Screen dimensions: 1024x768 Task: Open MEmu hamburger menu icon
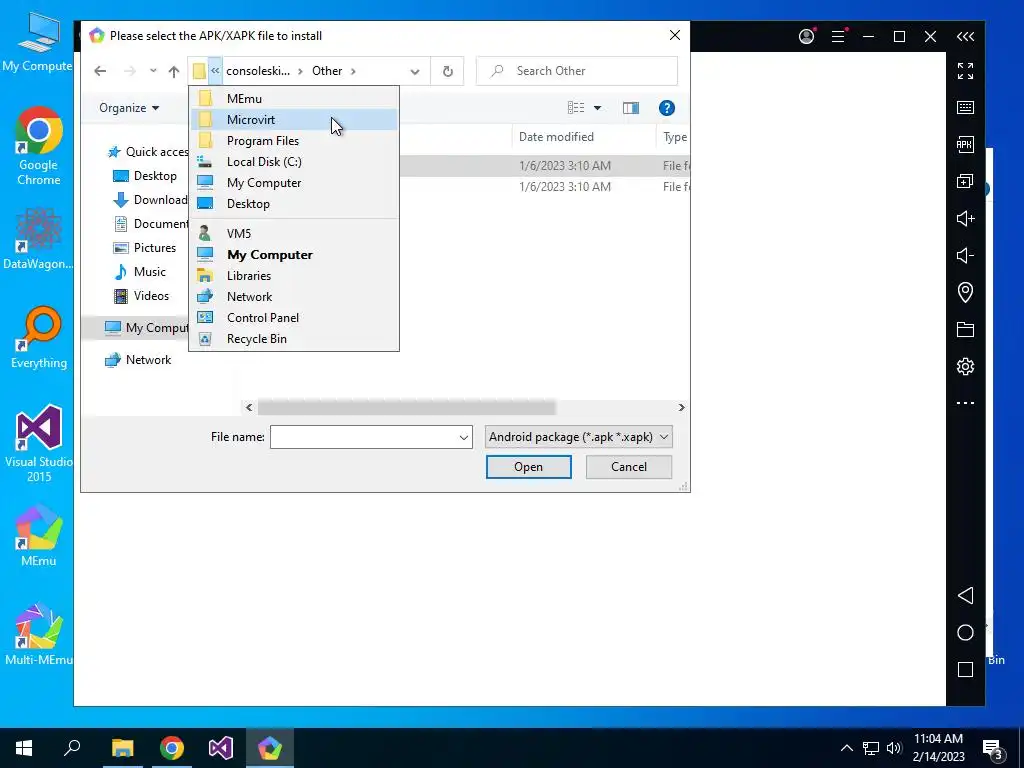pos(839,36)
